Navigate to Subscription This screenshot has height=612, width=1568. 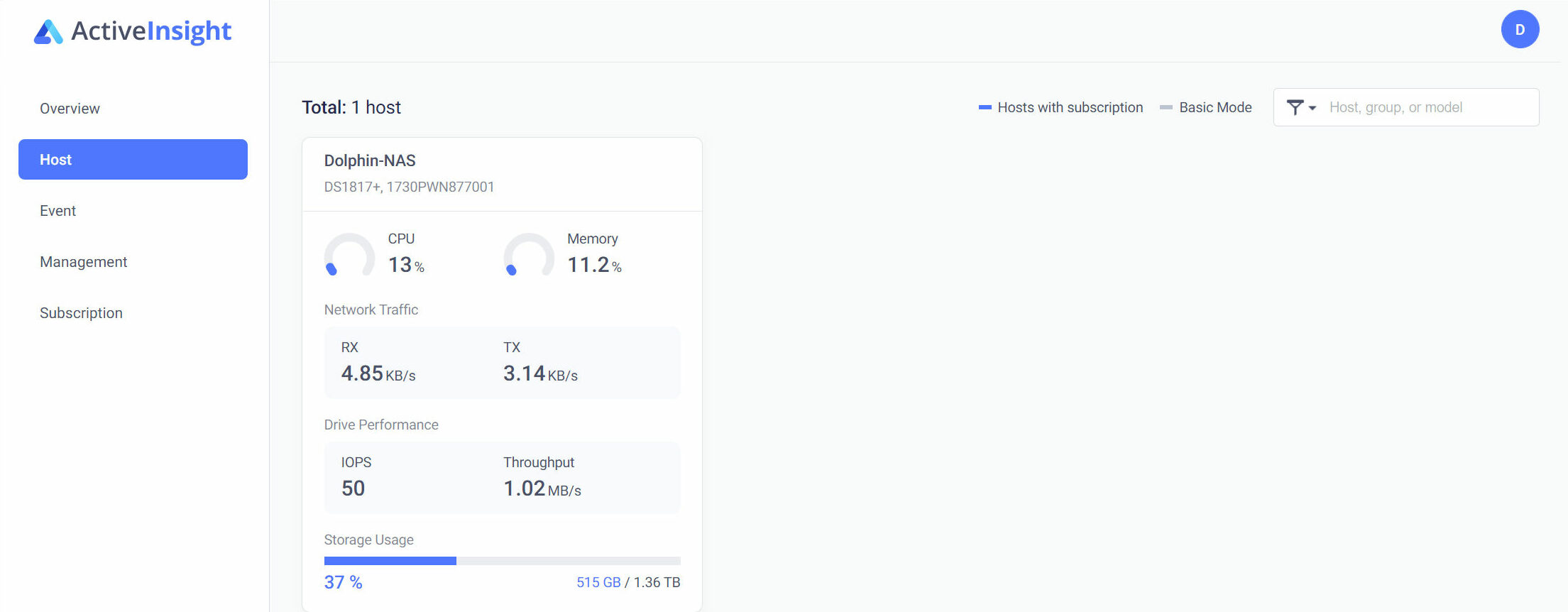[81, 313]
